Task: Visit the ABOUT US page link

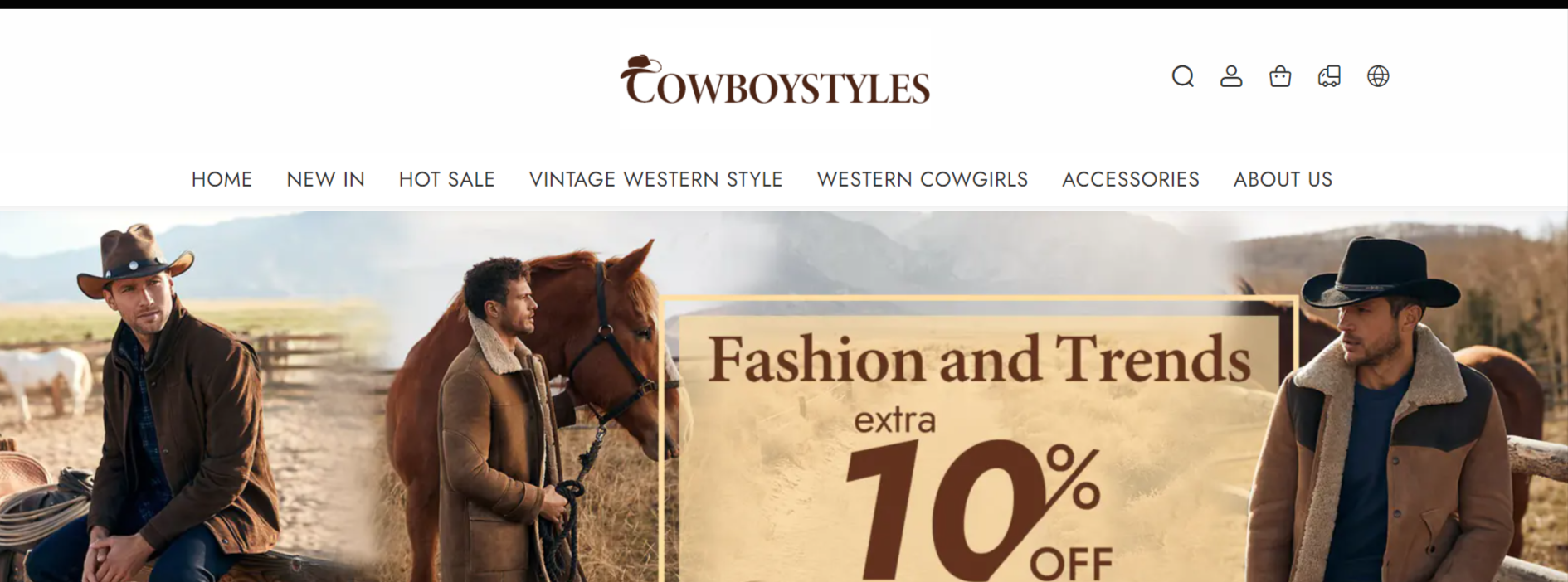Action: point(1283,179)
